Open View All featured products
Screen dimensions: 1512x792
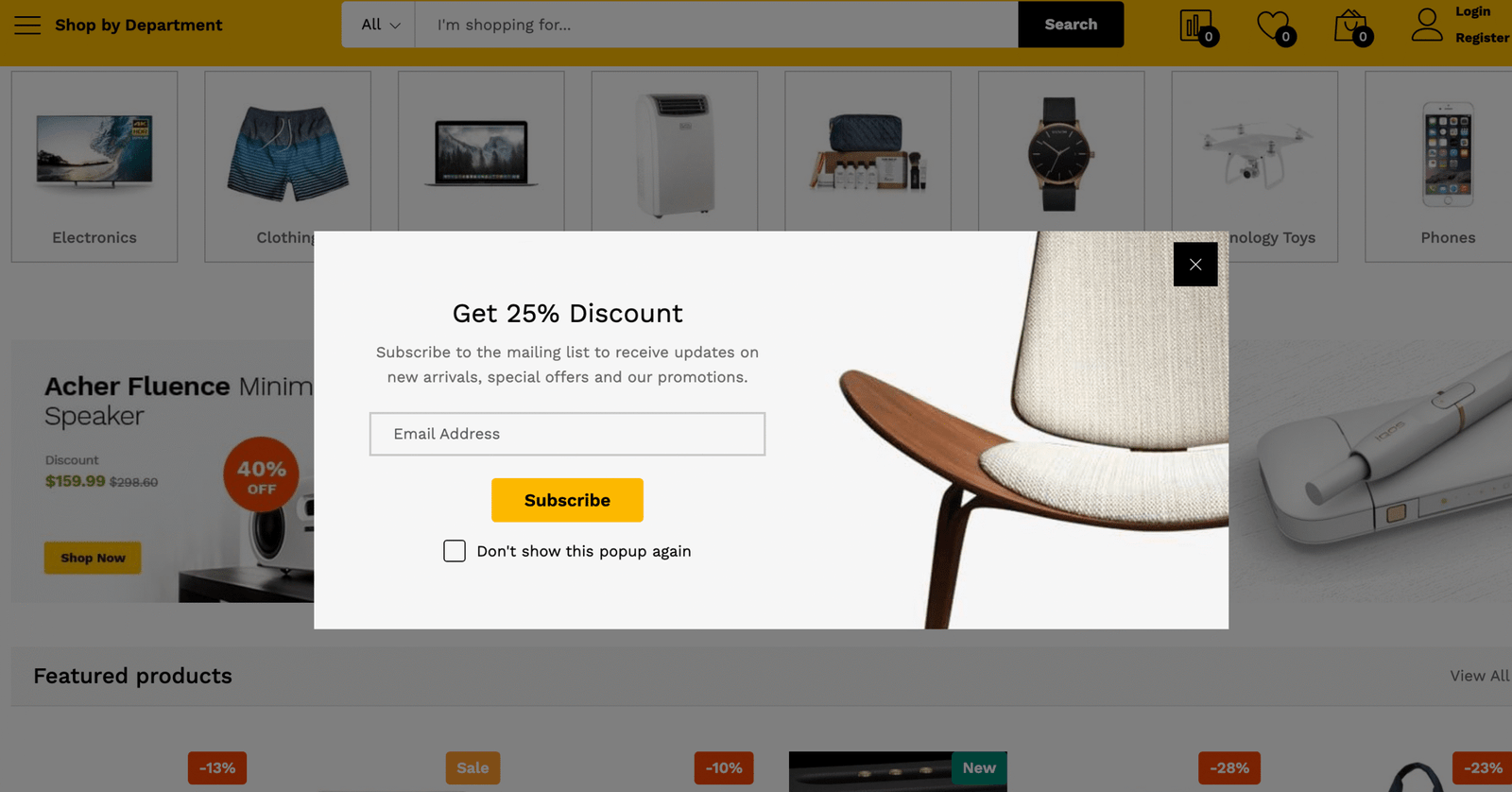coord(1480,676)
